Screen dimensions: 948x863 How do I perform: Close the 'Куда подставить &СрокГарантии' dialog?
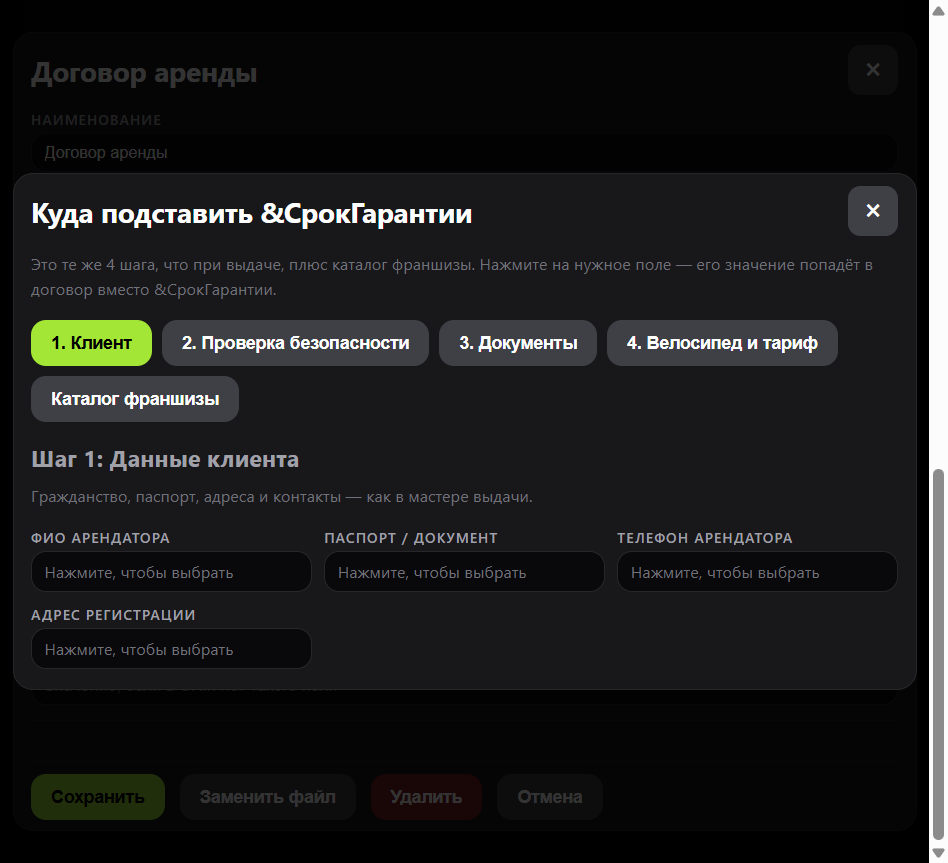(x=872, y=210)
